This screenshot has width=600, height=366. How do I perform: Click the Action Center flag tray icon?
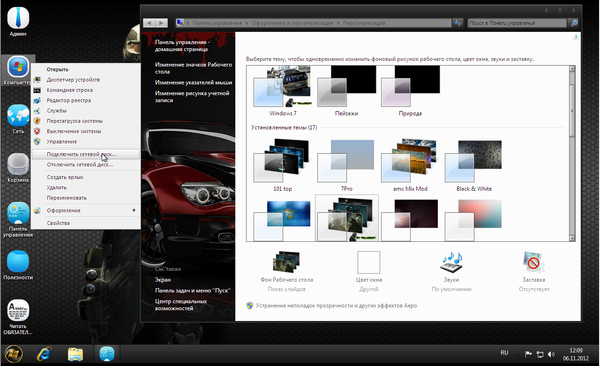(528, 355)
